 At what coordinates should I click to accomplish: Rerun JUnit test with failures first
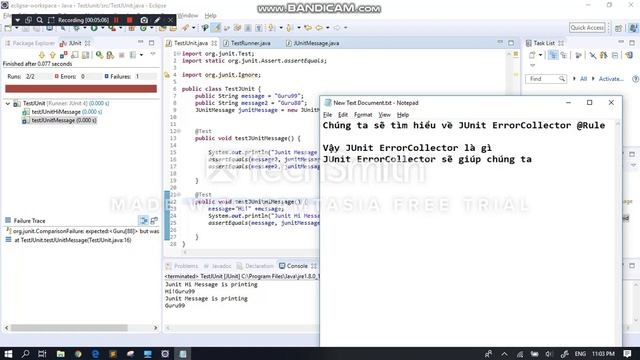[x=110, y=55]
